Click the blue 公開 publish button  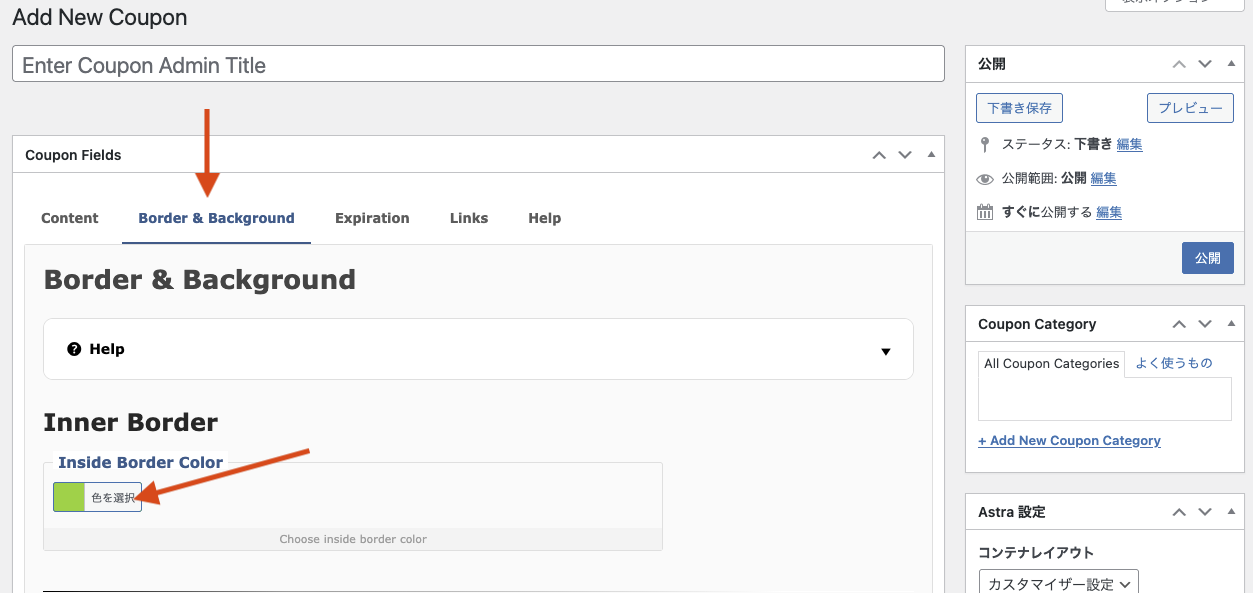tap(1207, 258)
